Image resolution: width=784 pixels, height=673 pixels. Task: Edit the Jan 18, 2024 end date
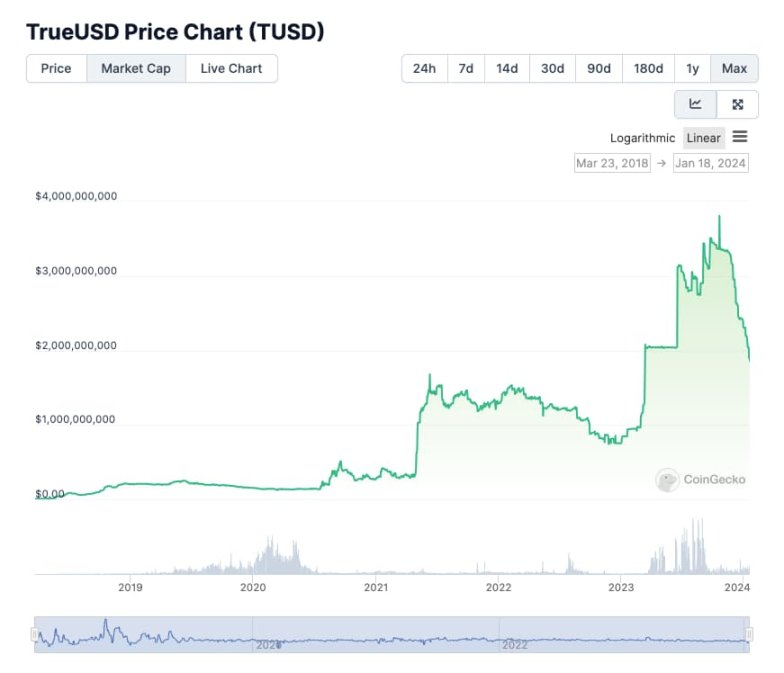point(710,163)
